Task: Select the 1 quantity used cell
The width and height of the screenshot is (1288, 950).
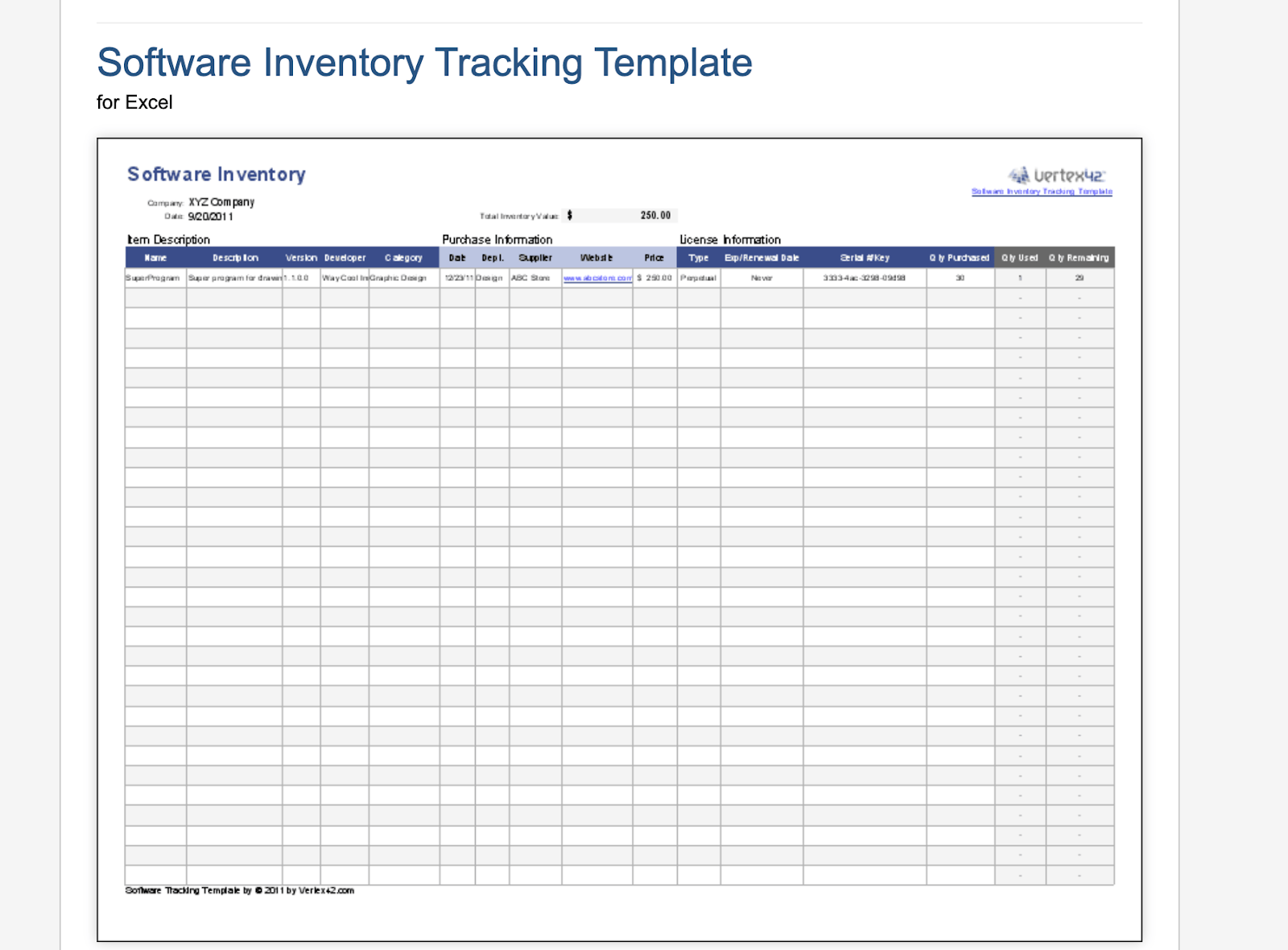Action: click(x=1020, y=278)
